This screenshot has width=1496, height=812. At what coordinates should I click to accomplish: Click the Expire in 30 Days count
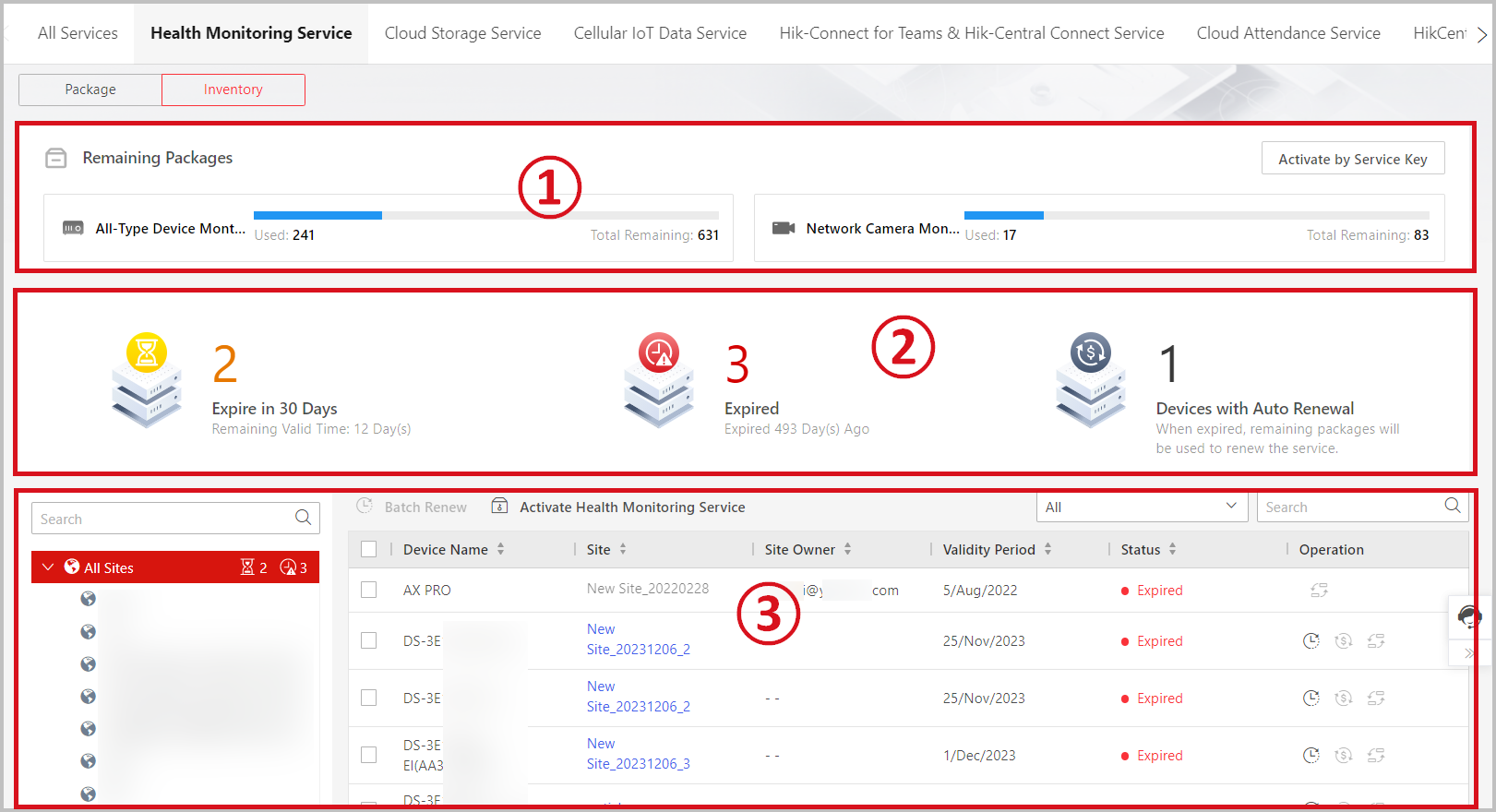click(225, 364)
